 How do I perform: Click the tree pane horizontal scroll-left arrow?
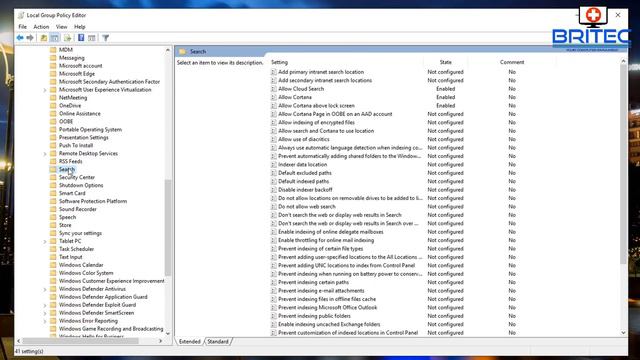18,341
